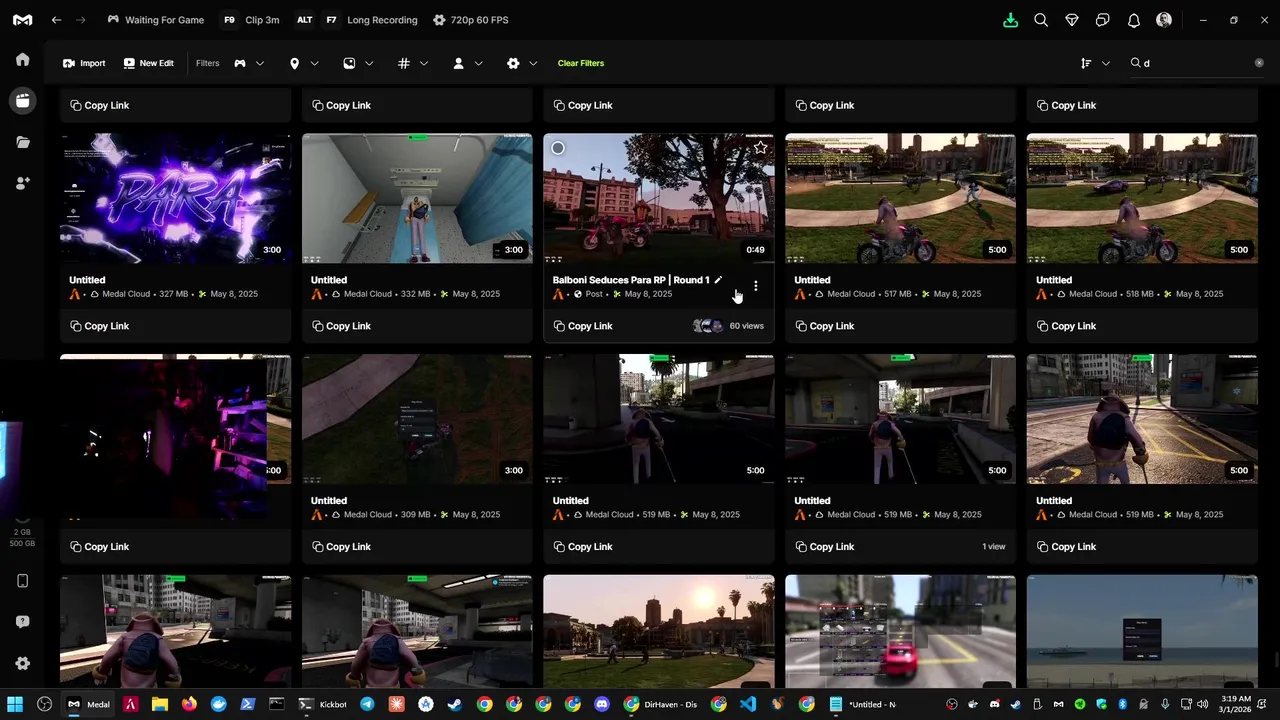Click the search field containing 'd'
Screen dimensions: 1280x720
1196,63
